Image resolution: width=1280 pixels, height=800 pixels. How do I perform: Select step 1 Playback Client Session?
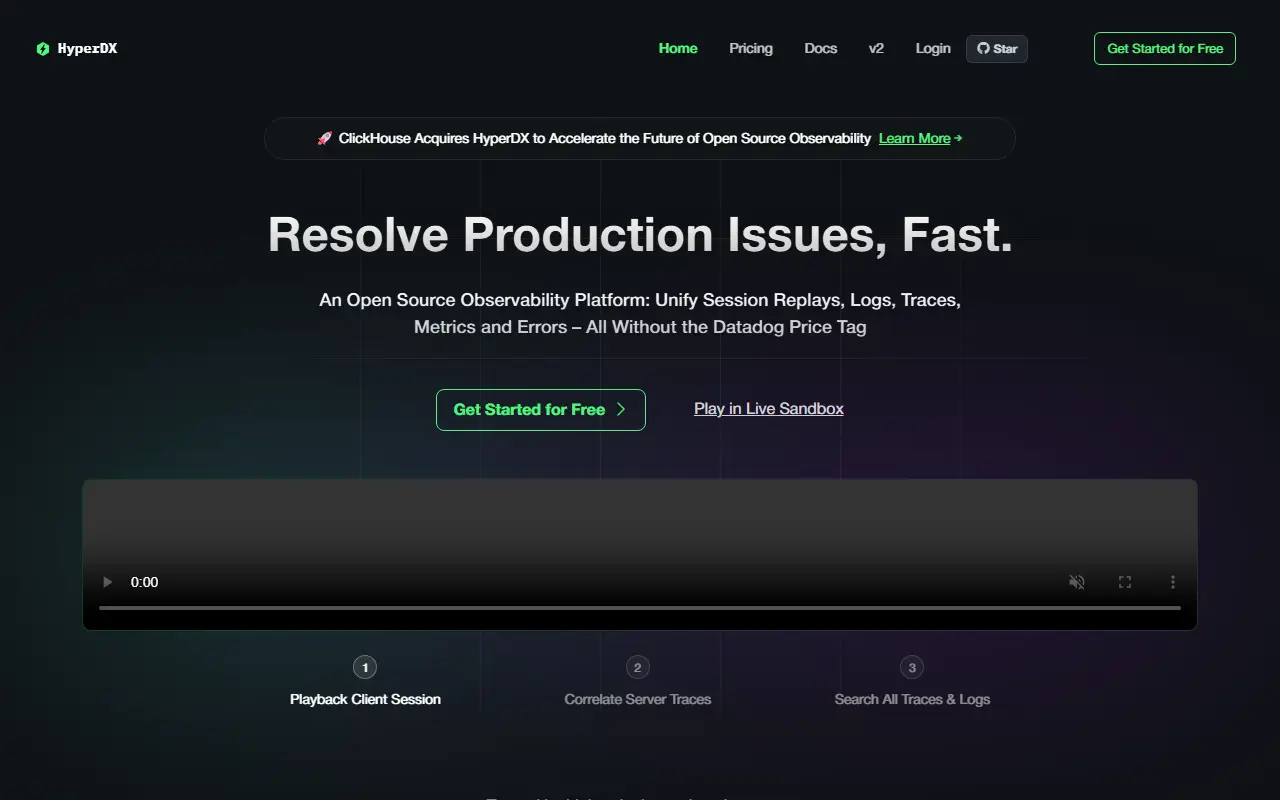pos(365,683)
